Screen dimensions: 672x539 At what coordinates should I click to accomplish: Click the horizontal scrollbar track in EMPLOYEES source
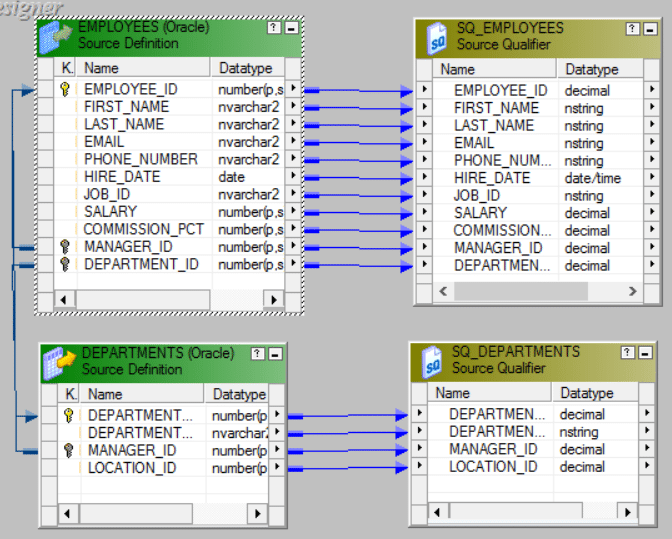tap(237, 299)
